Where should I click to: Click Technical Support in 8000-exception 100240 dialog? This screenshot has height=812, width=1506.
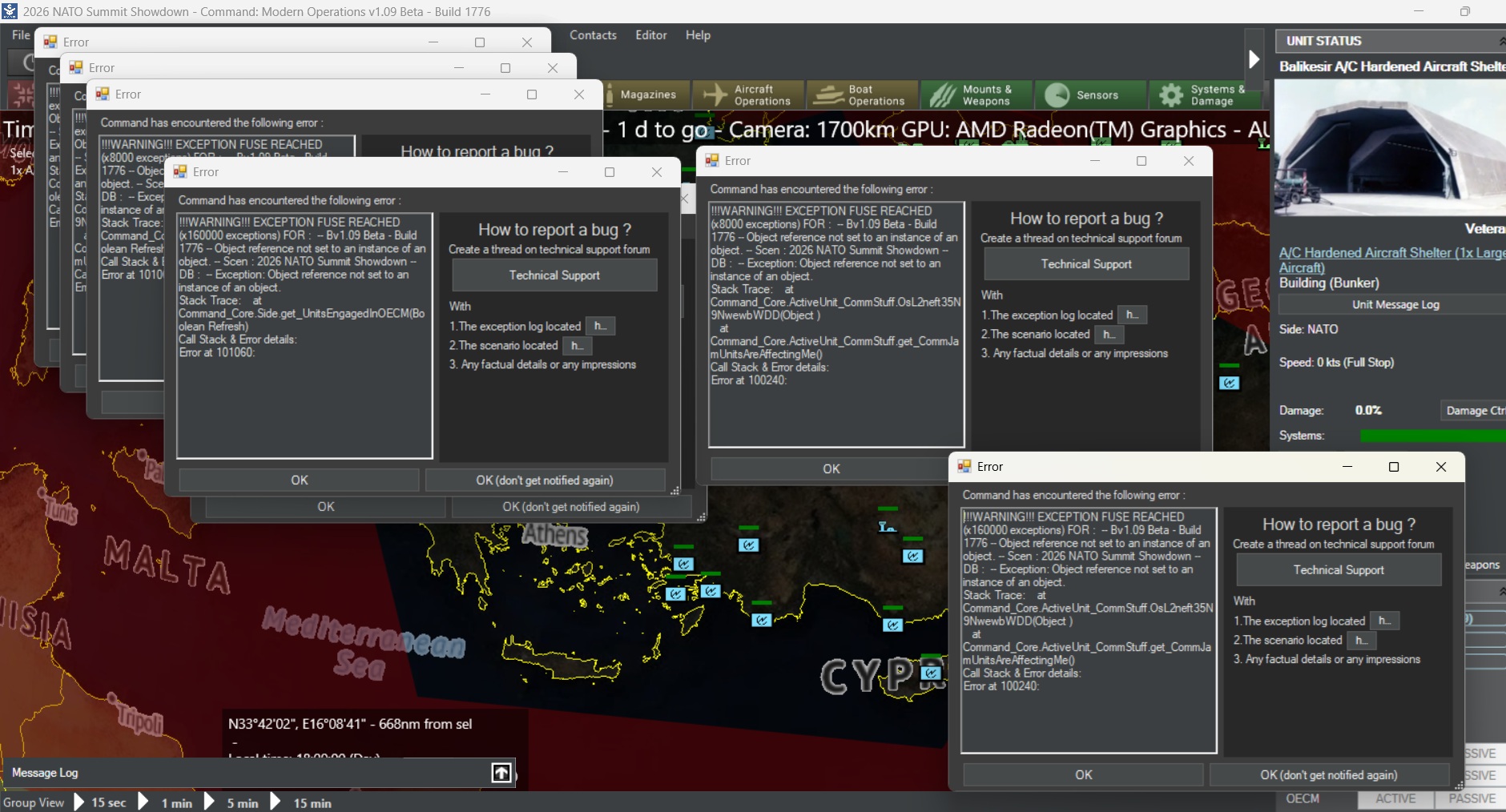click(1086, 264)
